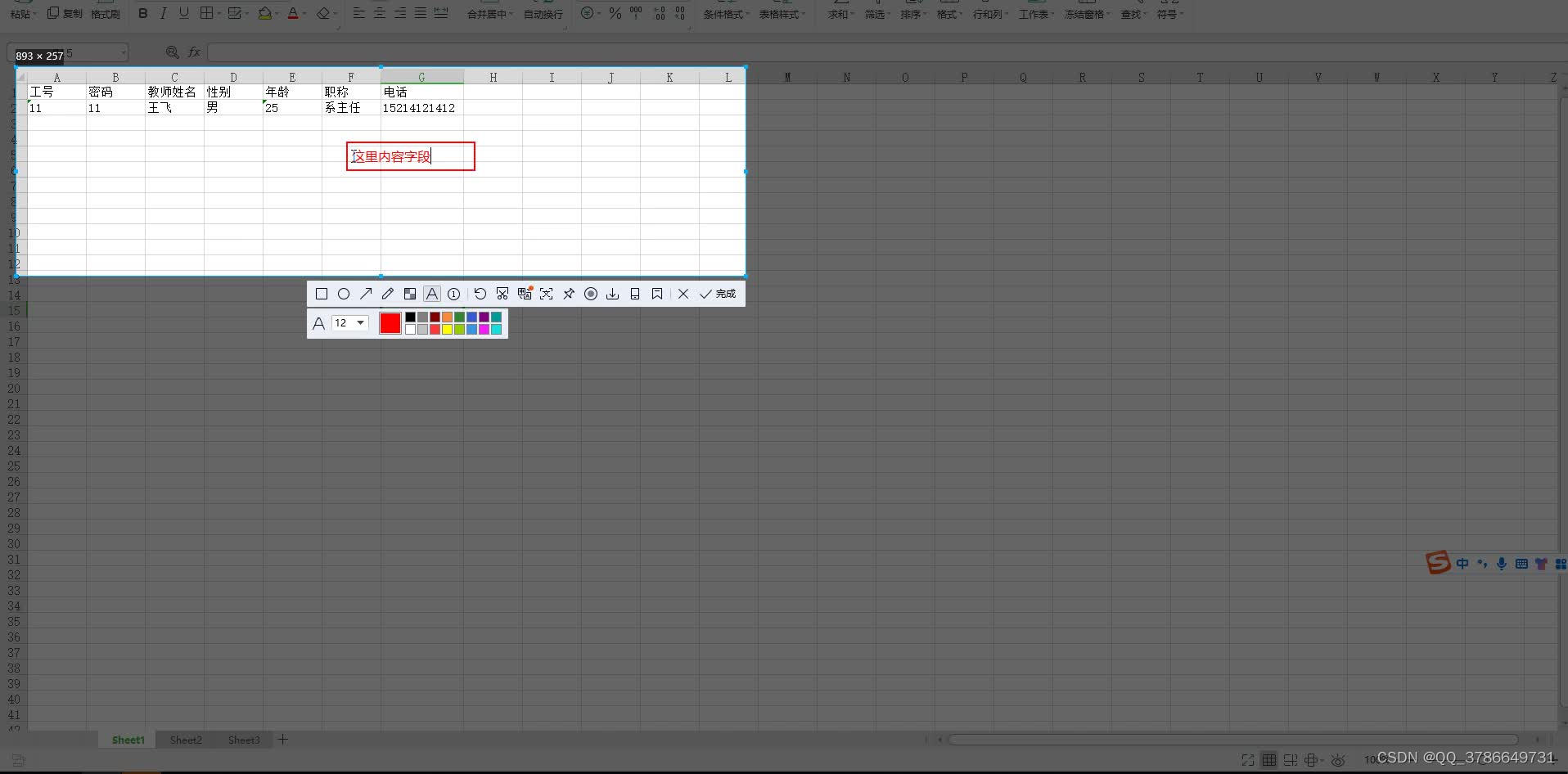
Task: Open the screenshot translate tool
Action: coord(525,294)
